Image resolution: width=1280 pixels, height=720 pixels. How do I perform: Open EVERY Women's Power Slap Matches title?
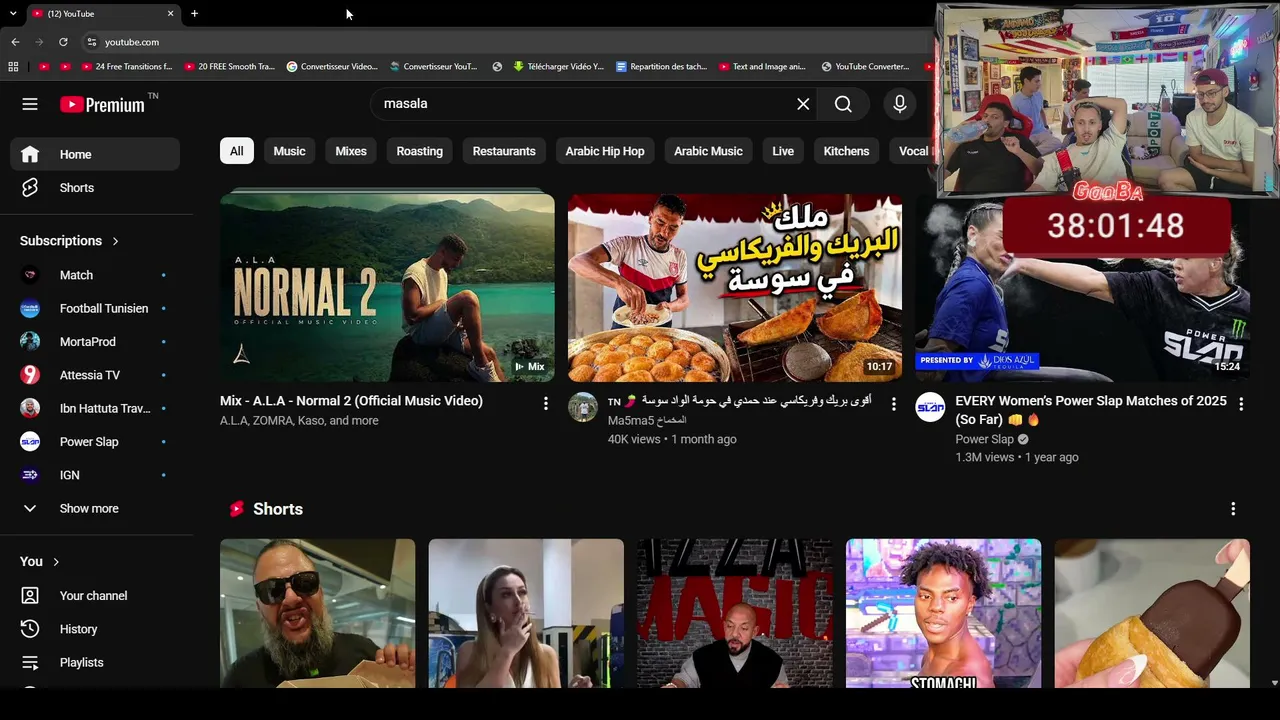(x=1091, y=410)
